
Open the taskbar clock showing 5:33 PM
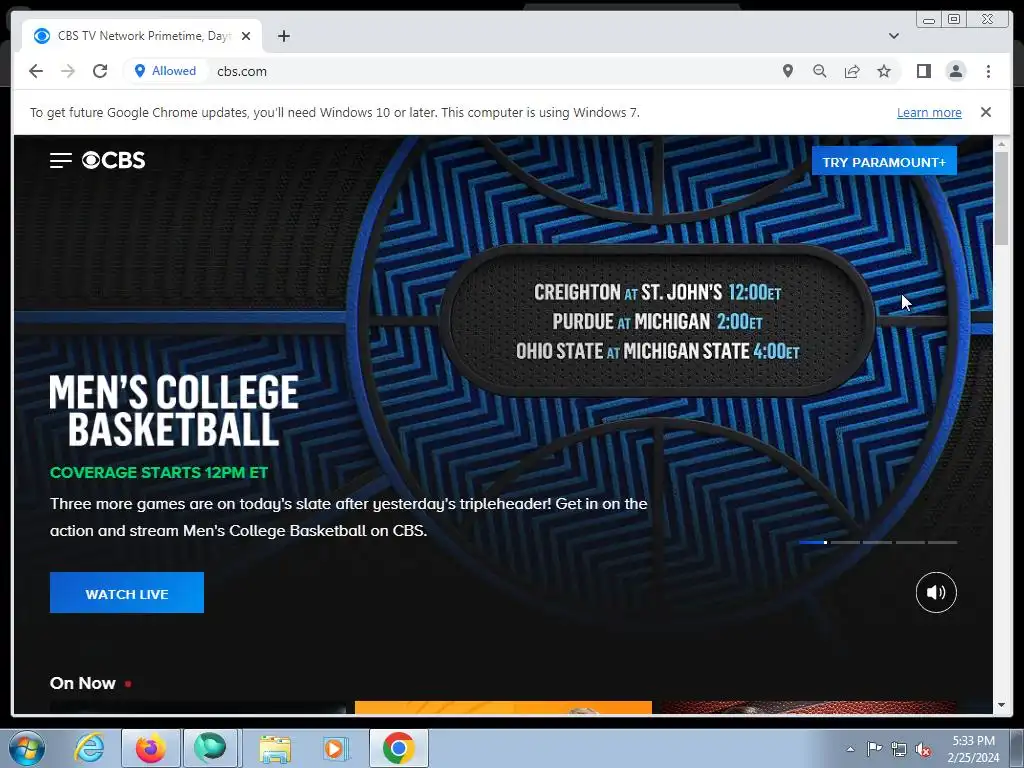pyautogui.click(x=973, y=749)
